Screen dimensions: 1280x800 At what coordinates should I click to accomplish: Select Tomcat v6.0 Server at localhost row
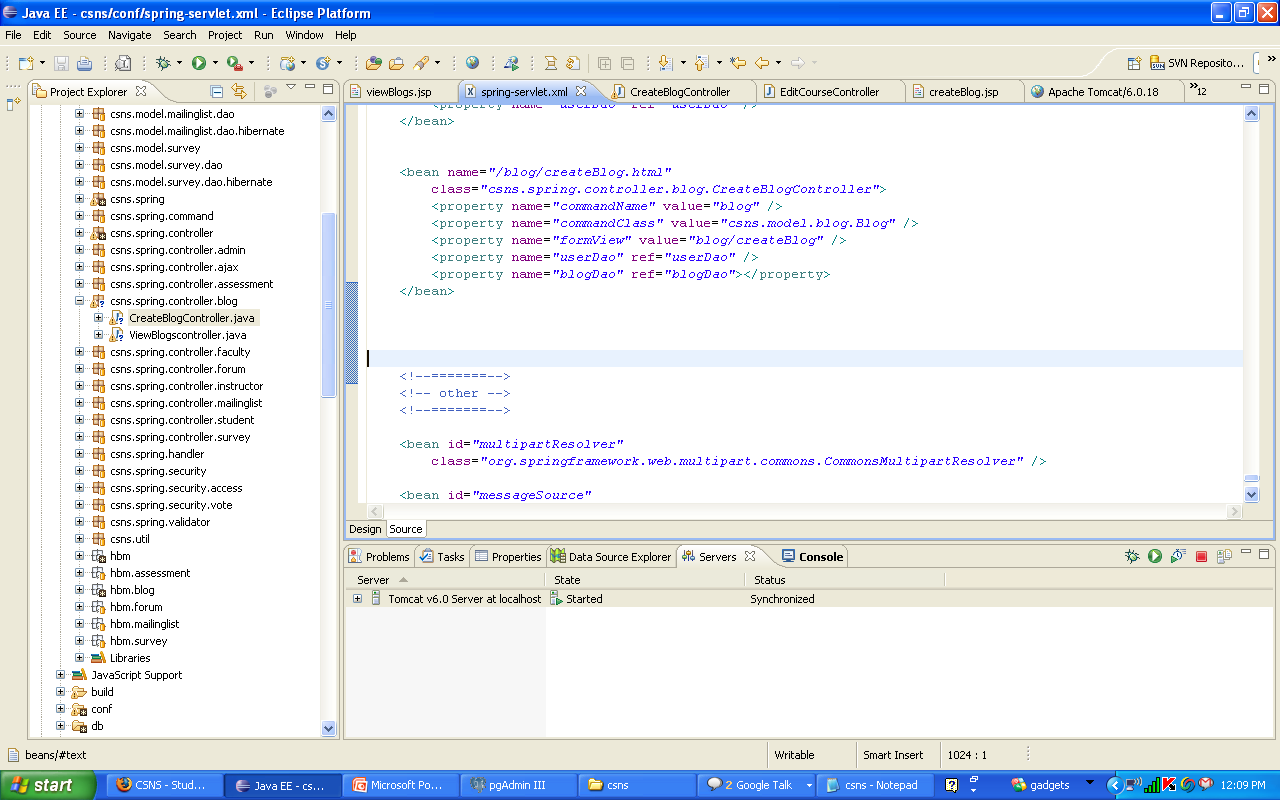(463, 599)
